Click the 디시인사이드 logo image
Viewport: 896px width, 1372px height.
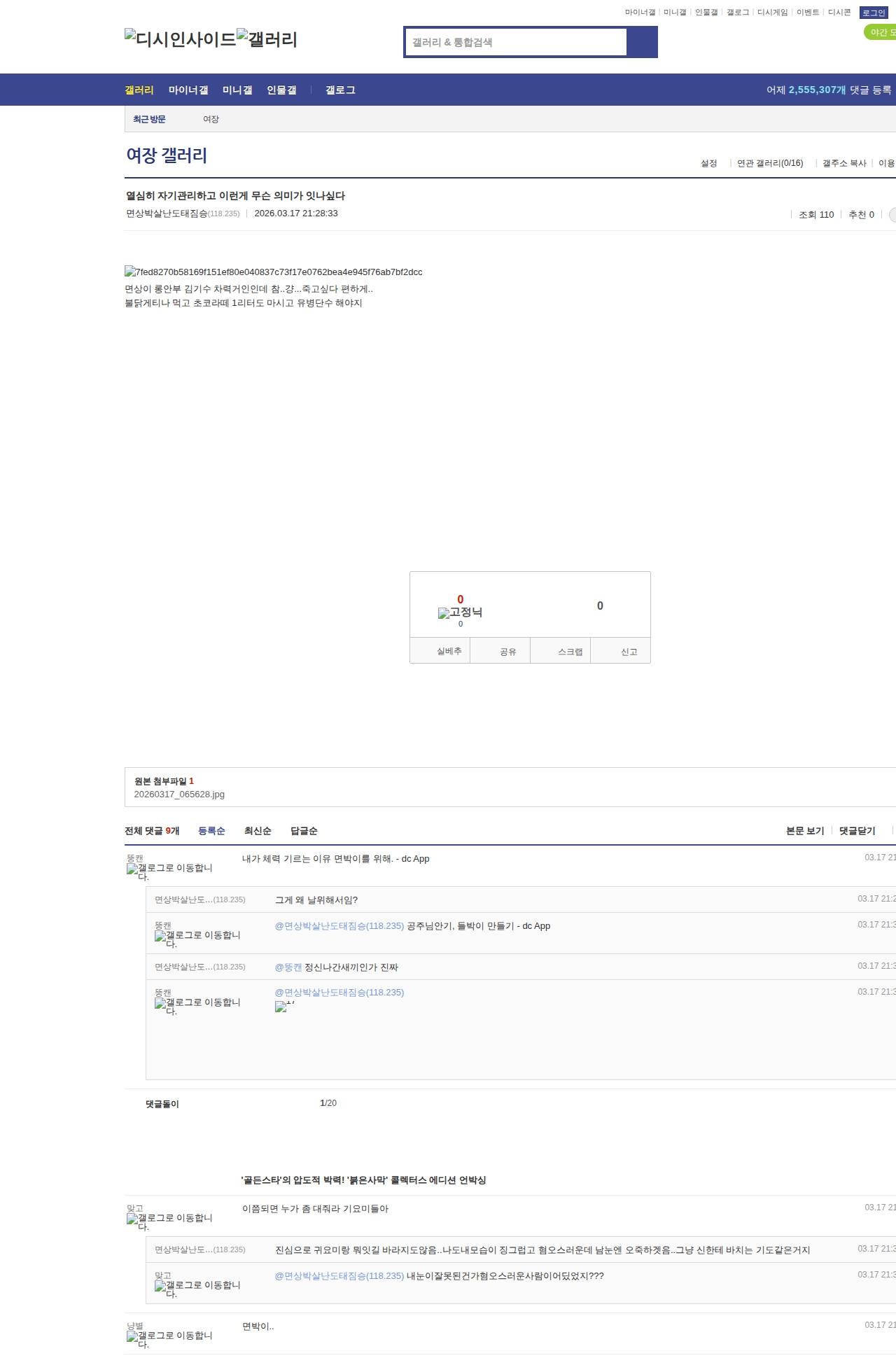(x=181, y=38)
